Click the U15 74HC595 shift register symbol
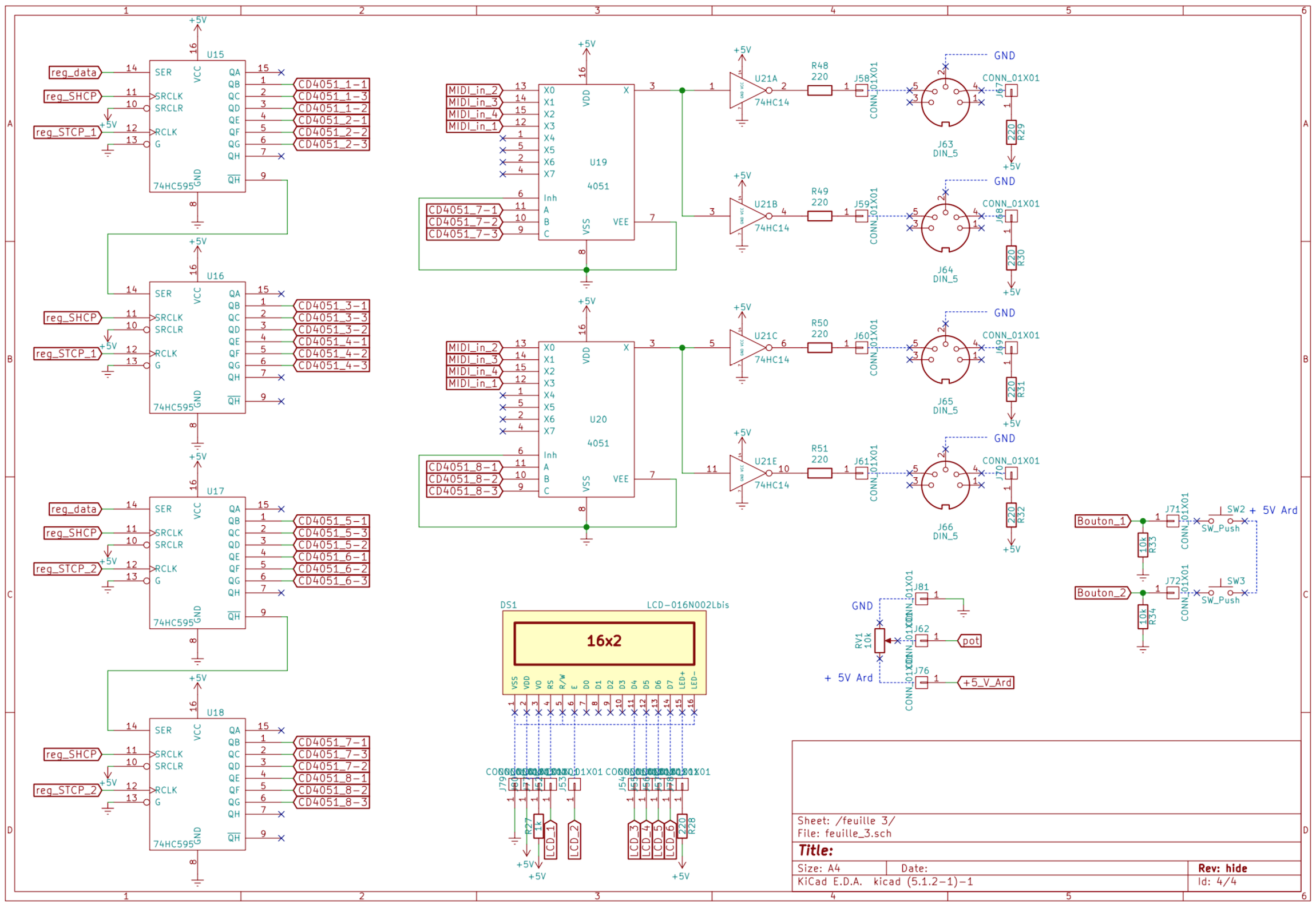This screenshot has width=1316, height=904. 197,126
